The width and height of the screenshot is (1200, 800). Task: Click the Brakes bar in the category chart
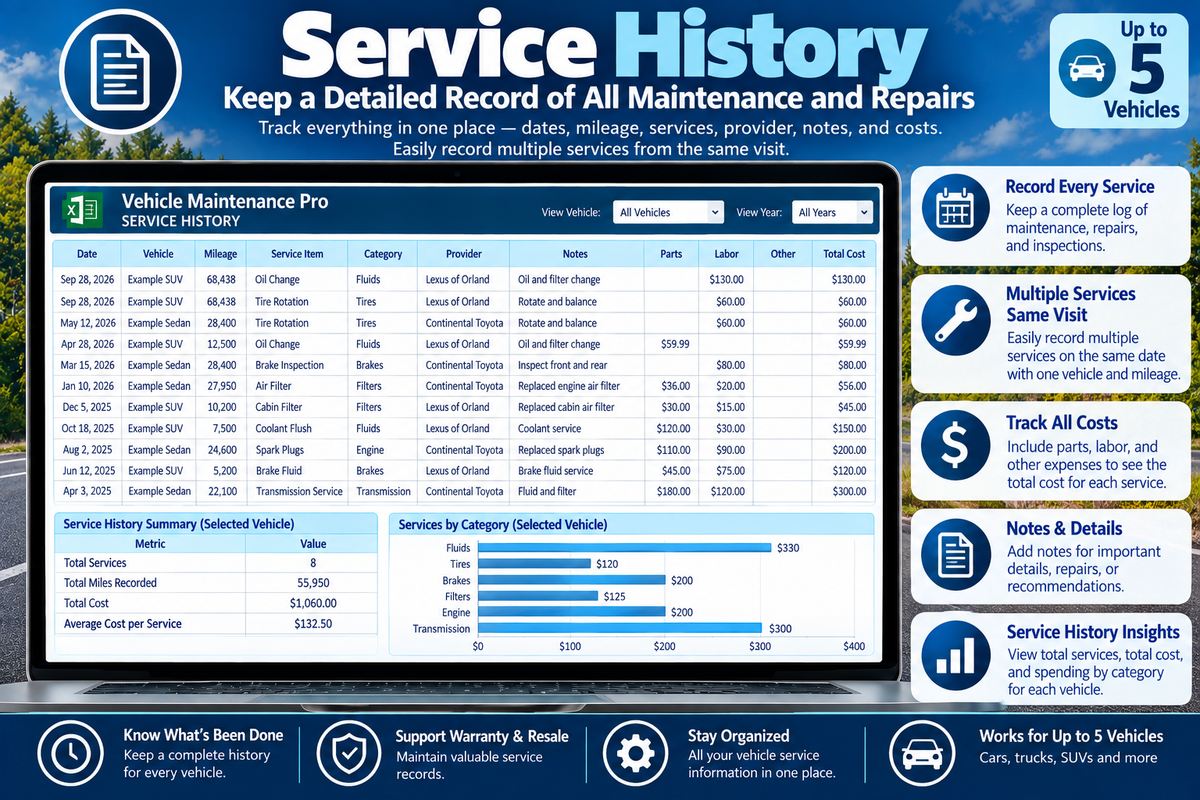[x=571, y=580]
